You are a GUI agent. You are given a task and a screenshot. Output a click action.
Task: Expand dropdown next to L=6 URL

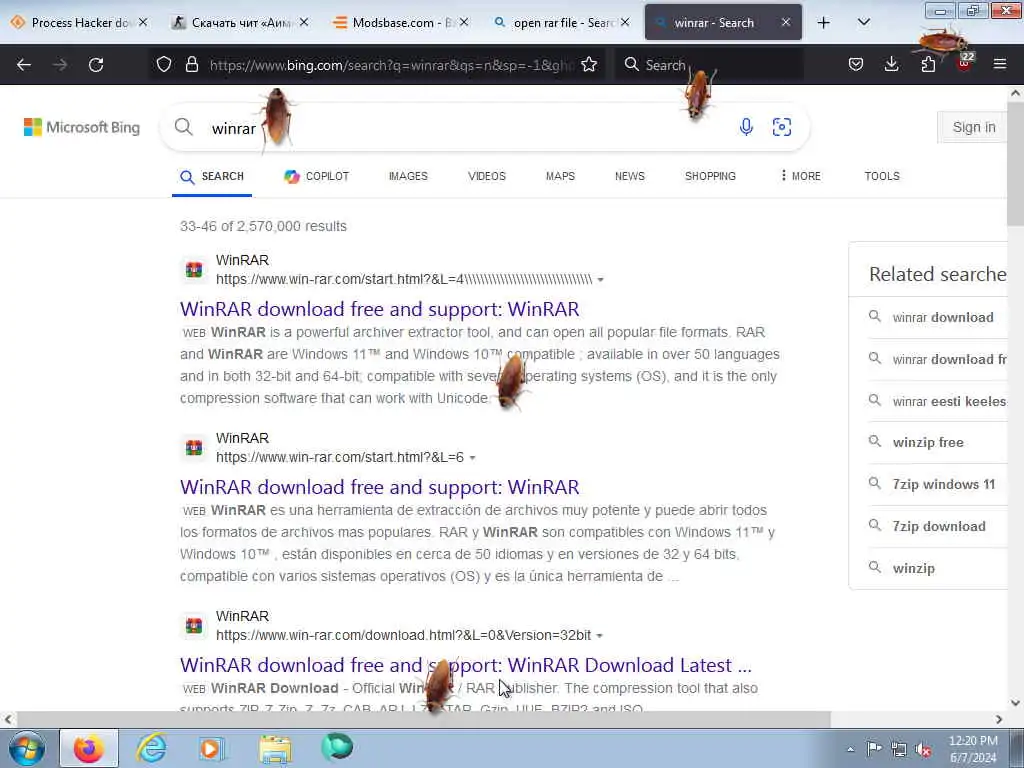[472, 458]
